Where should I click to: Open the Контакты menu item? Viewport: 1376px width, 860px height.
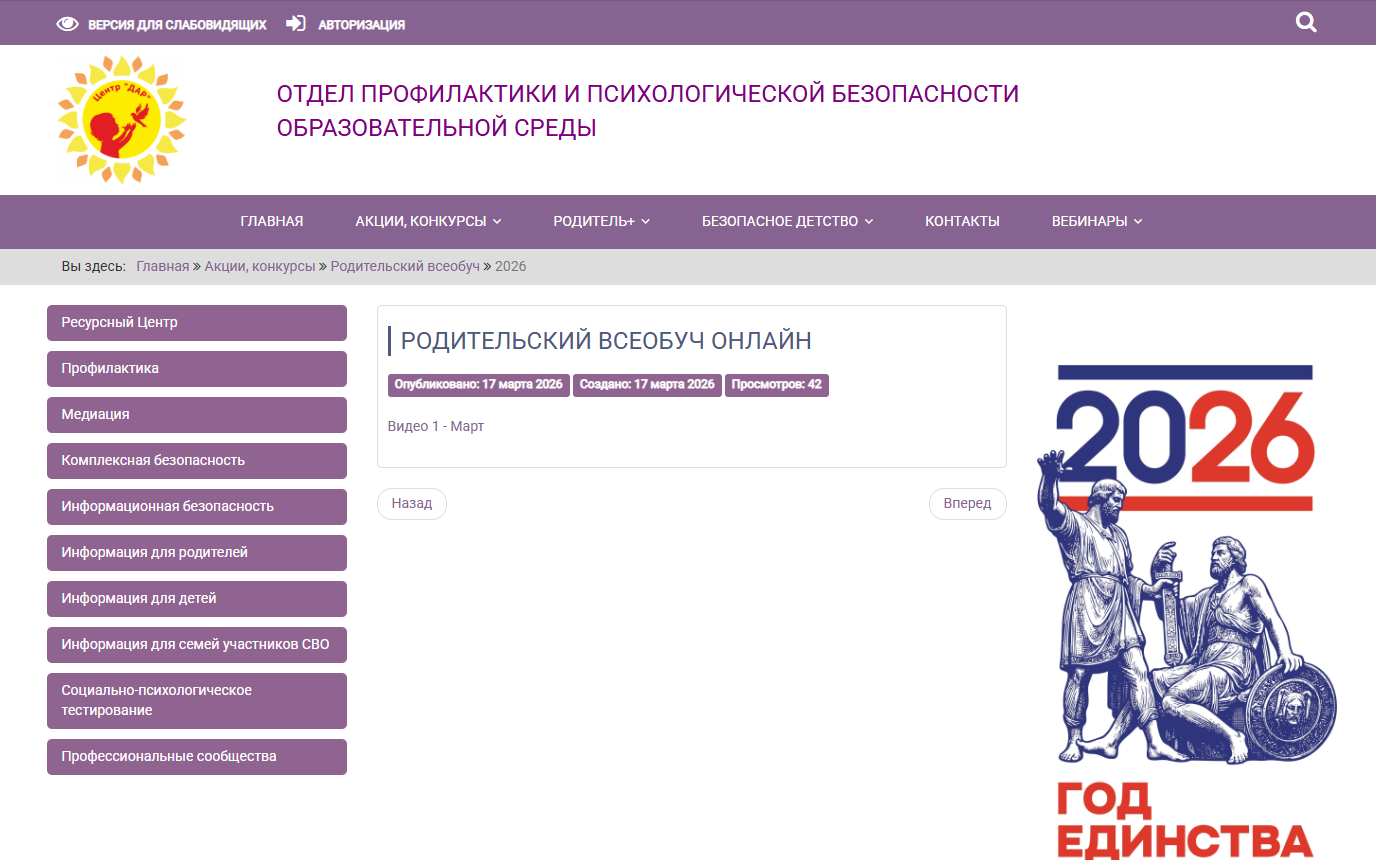[962, 221]
